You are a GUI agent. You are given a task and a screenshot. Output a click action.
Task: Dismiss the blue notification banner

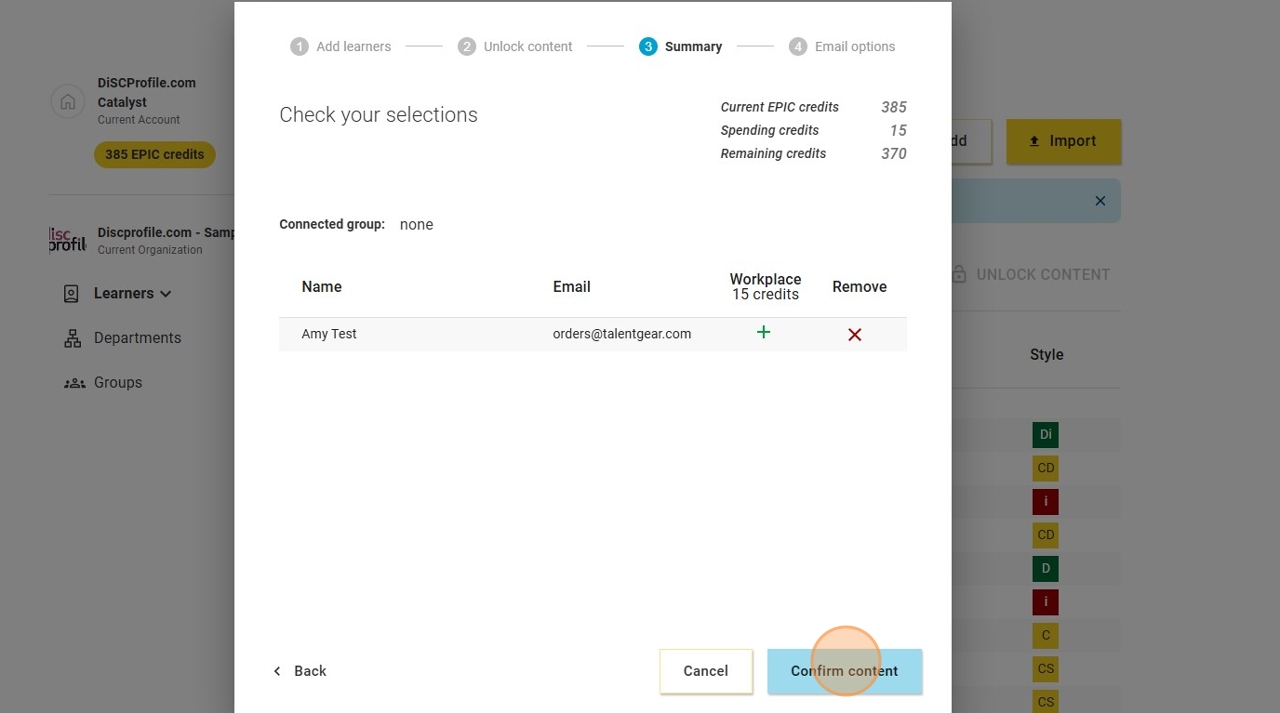(1100, 201)
